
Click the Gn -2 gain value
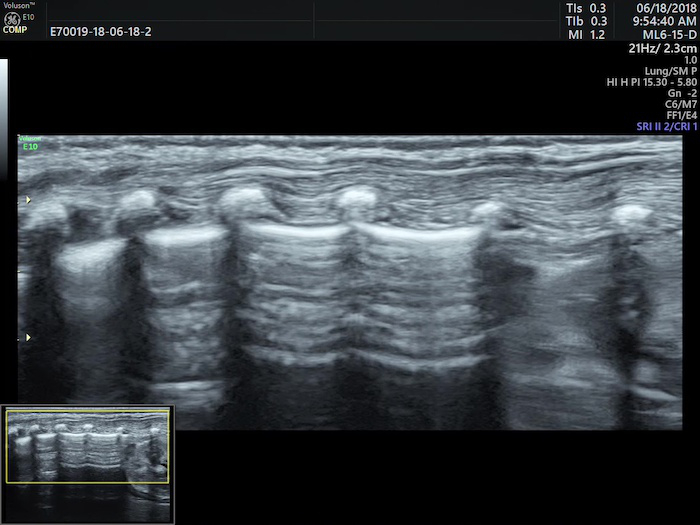click(x=682, y=93)
